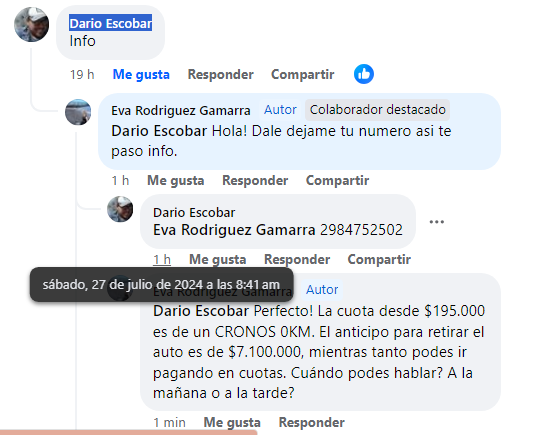535x435 pixels.
Task: Click the highlighted Dario Escobar name link
Action: (x=111, y=23)
